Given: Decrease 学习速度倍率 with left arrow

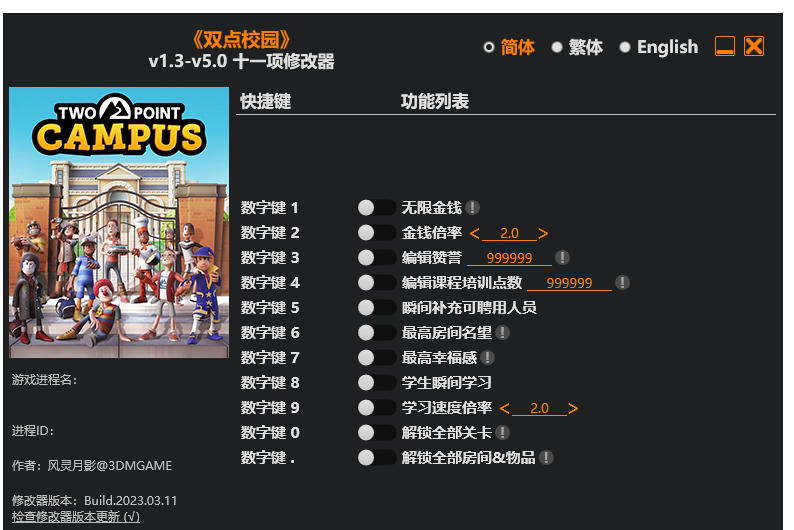Looking at the screenshot, I should (504, 408).
